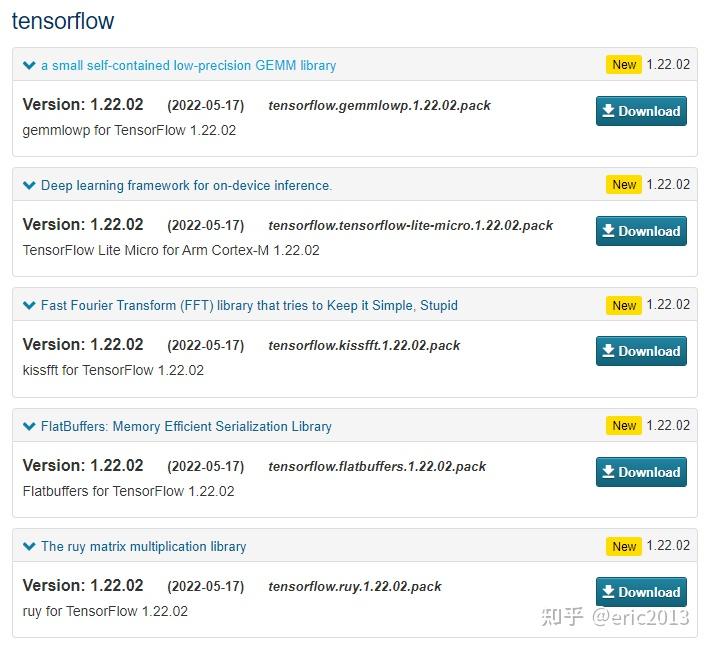Collapse the Deep learning framework section
The height and width of the screenshot is (645, 707).
tap(29, 185)
